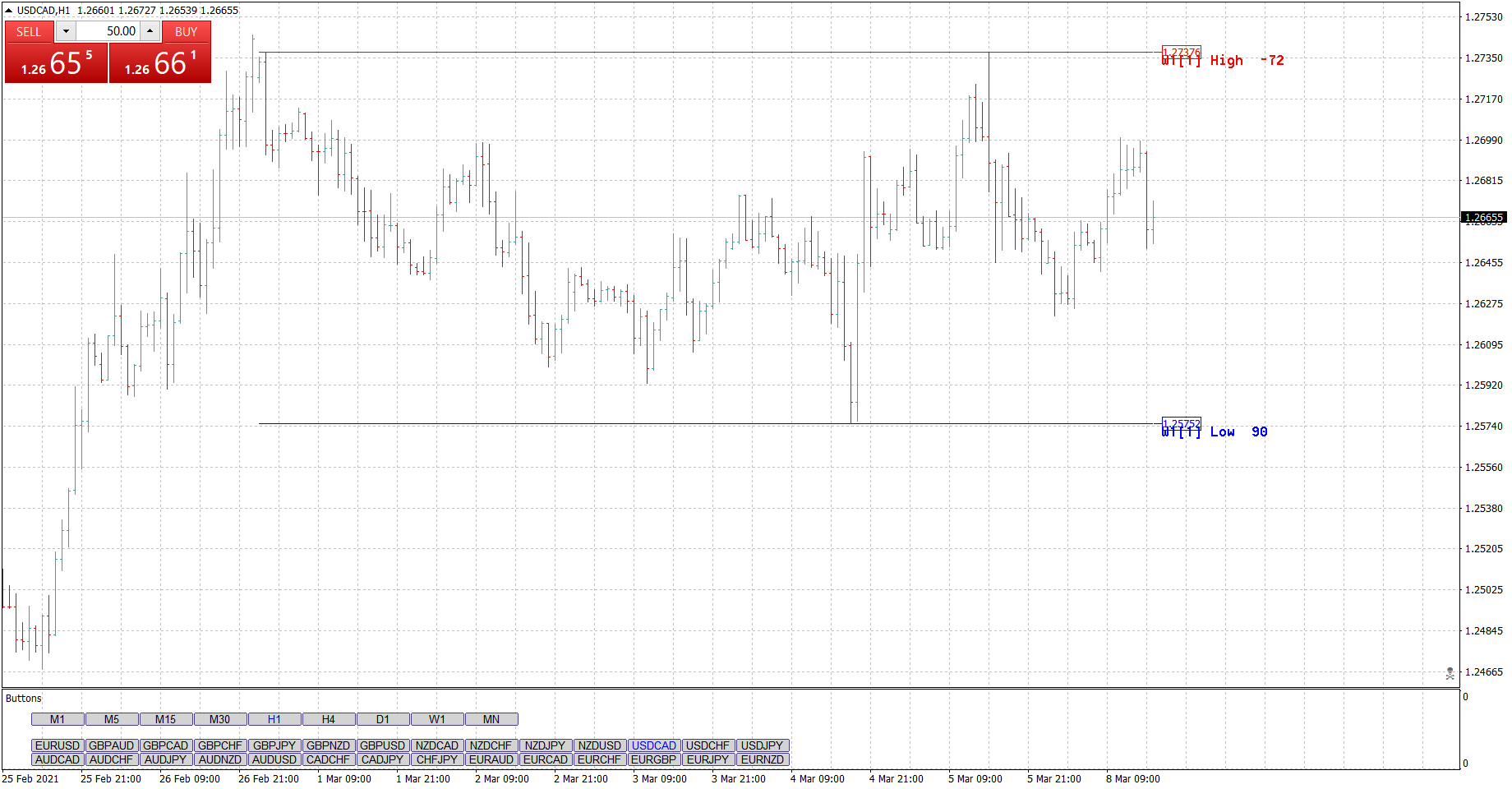Viewport: 1512px width, 789px height.
Task: Click the 1.27530 price scale label
Action: [x=1484, y=17]
